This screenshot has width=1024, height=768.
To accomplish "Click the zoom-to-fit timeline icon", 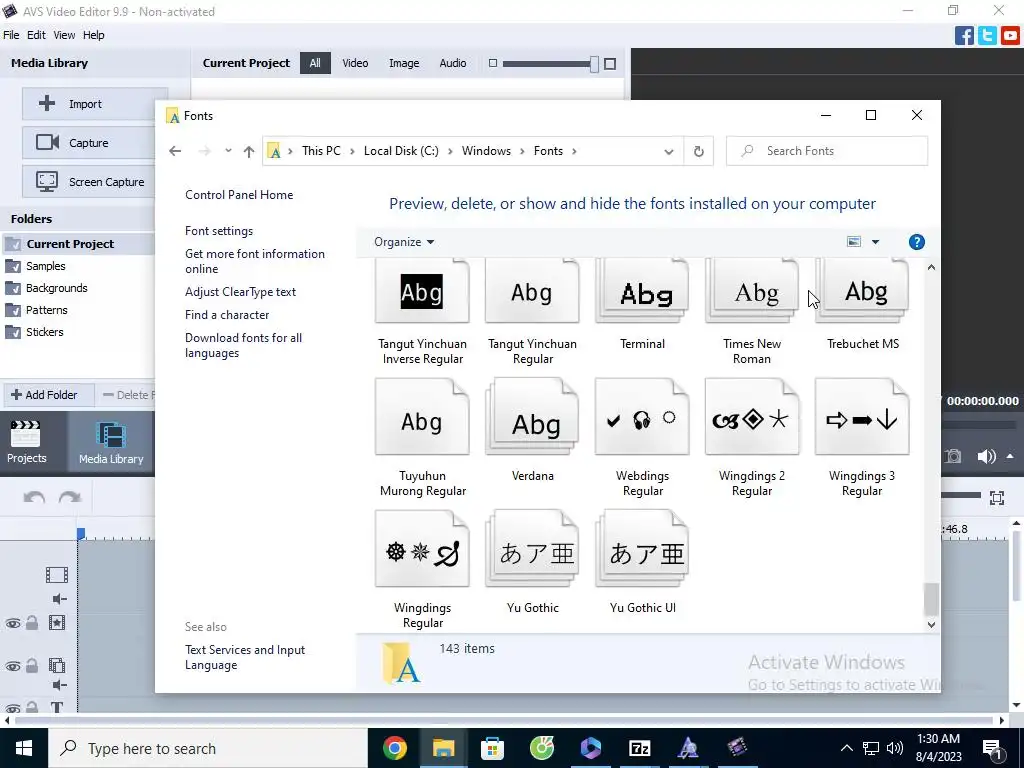I will click(997, 498).
